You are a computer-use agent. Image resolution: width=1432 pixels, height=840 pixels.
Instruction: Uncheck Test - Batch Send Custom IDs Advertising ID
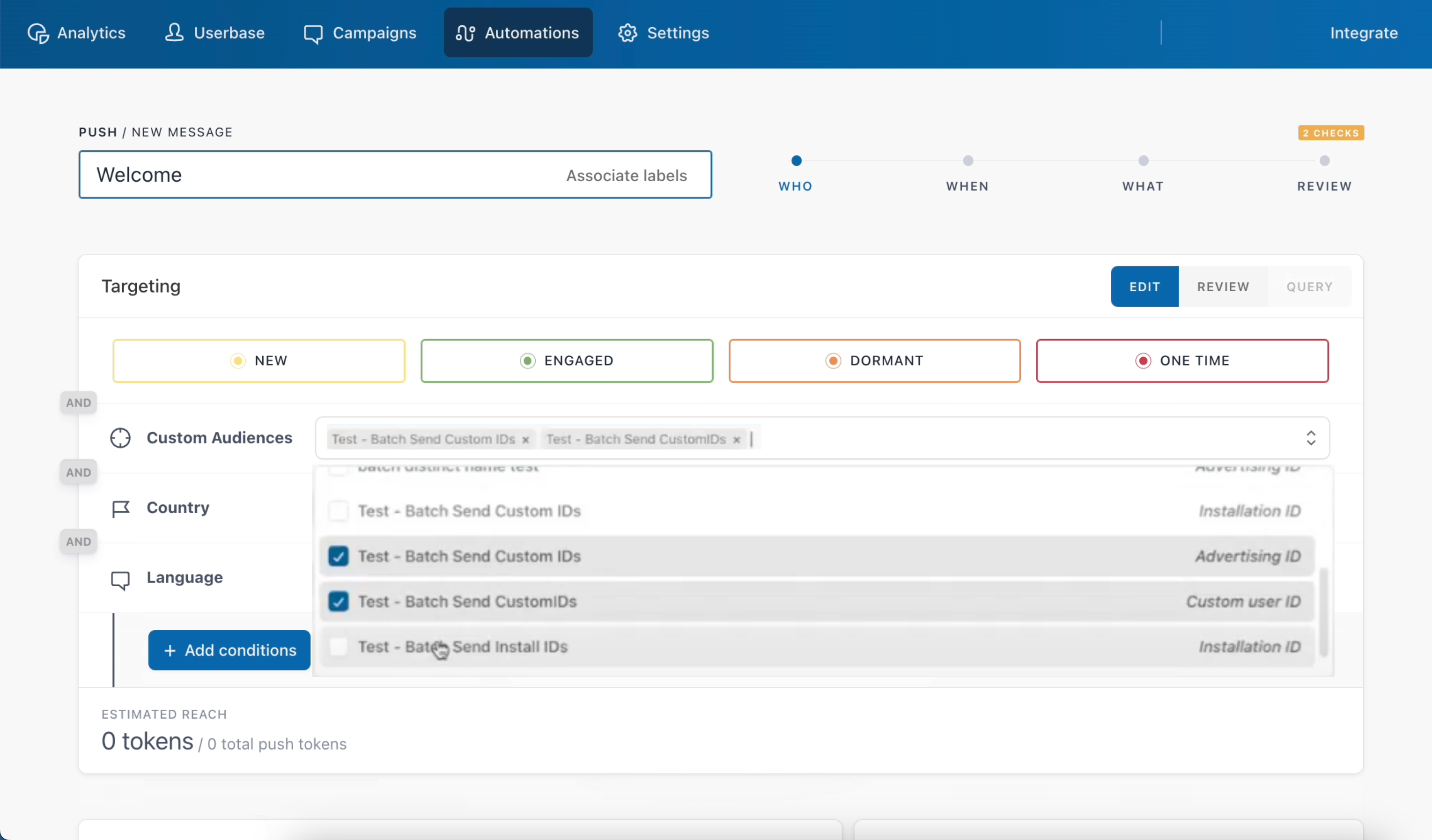click(338, 556)
